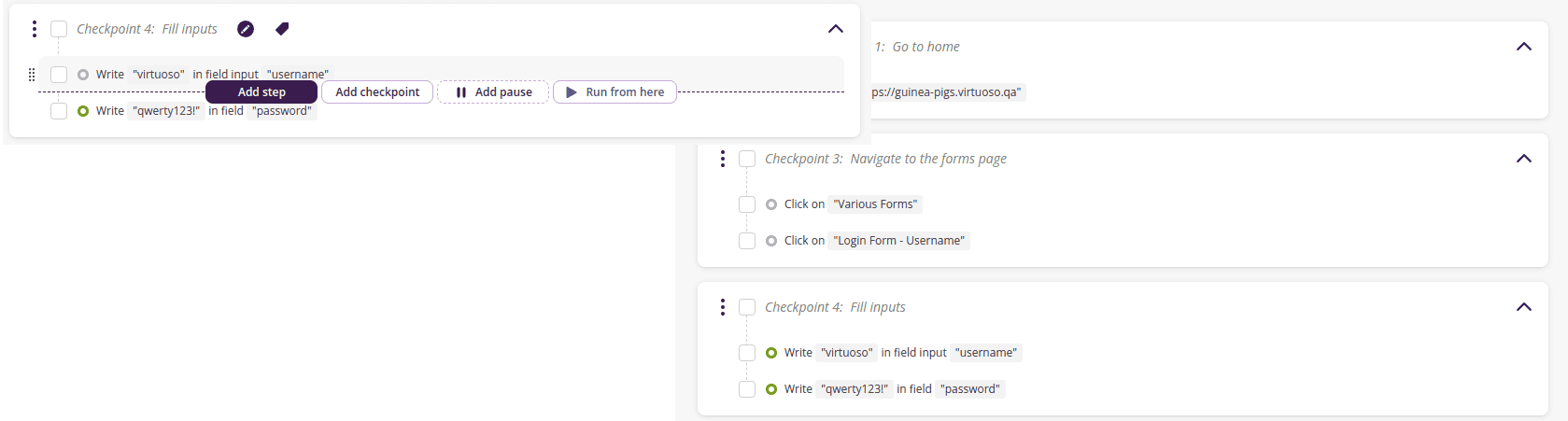Click the drag handle beside the highlighted username step

click(32, 75)
